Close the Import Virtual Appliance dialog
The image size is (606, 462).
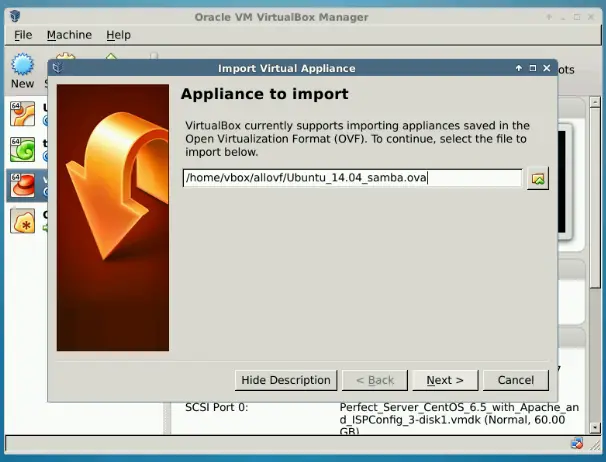(547, 69)
